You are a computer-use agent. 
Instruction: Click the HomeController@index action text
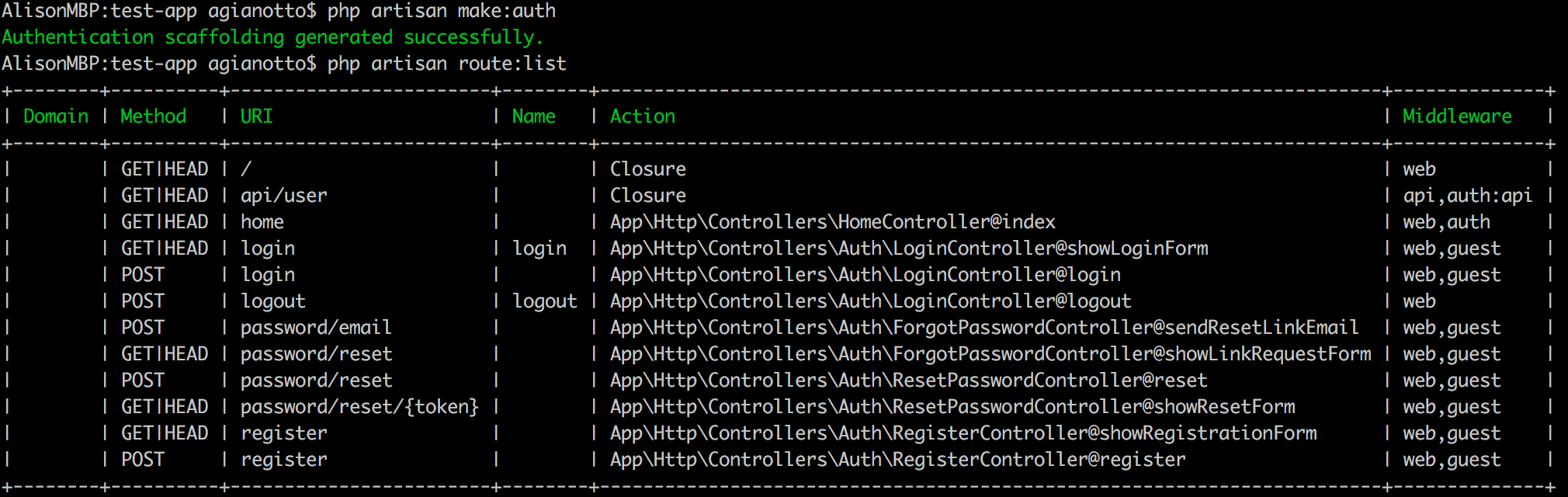click(833, 222)
